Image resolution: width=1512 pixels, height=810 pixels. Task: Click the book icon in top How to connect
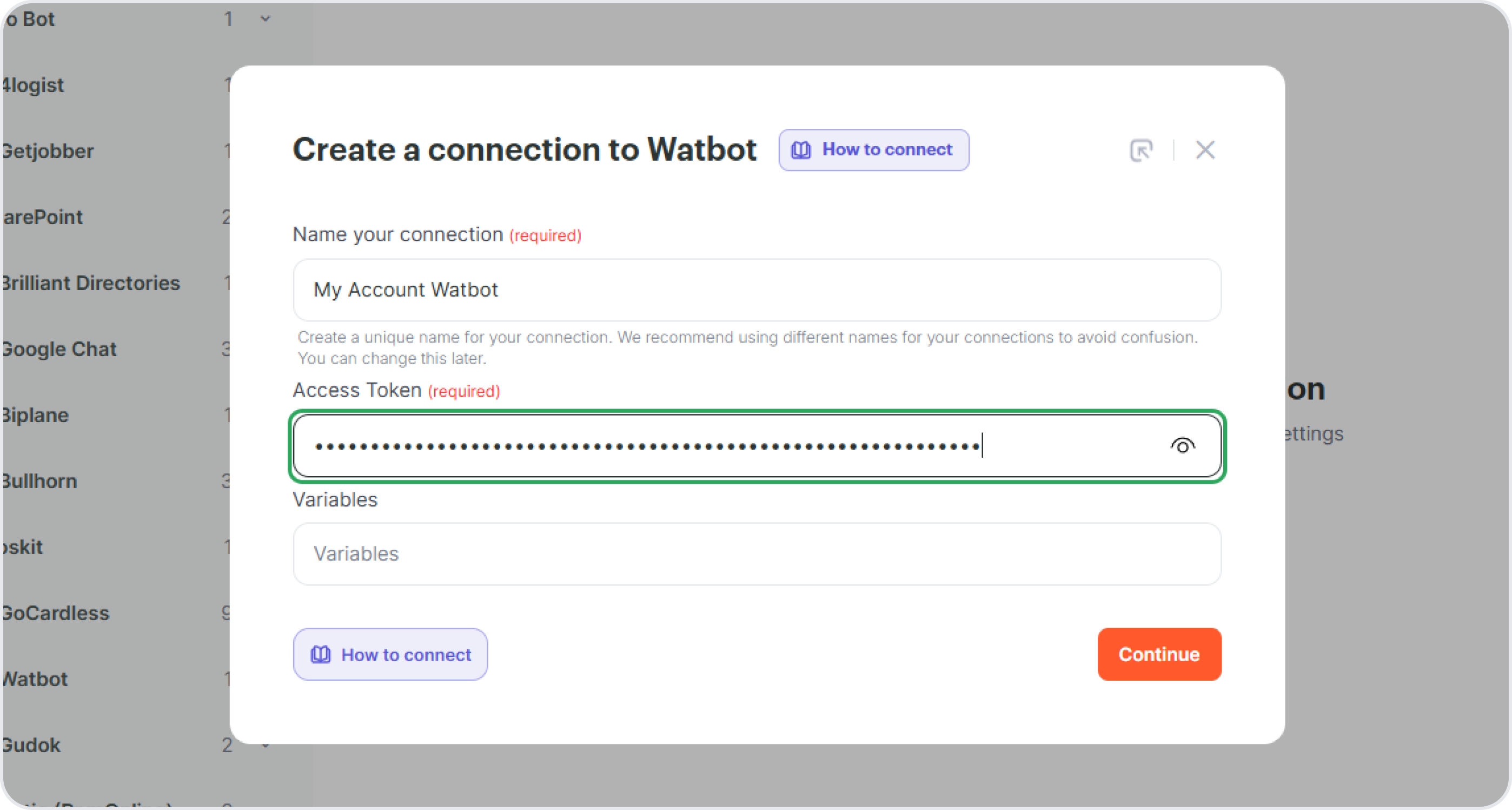point(800,150)
